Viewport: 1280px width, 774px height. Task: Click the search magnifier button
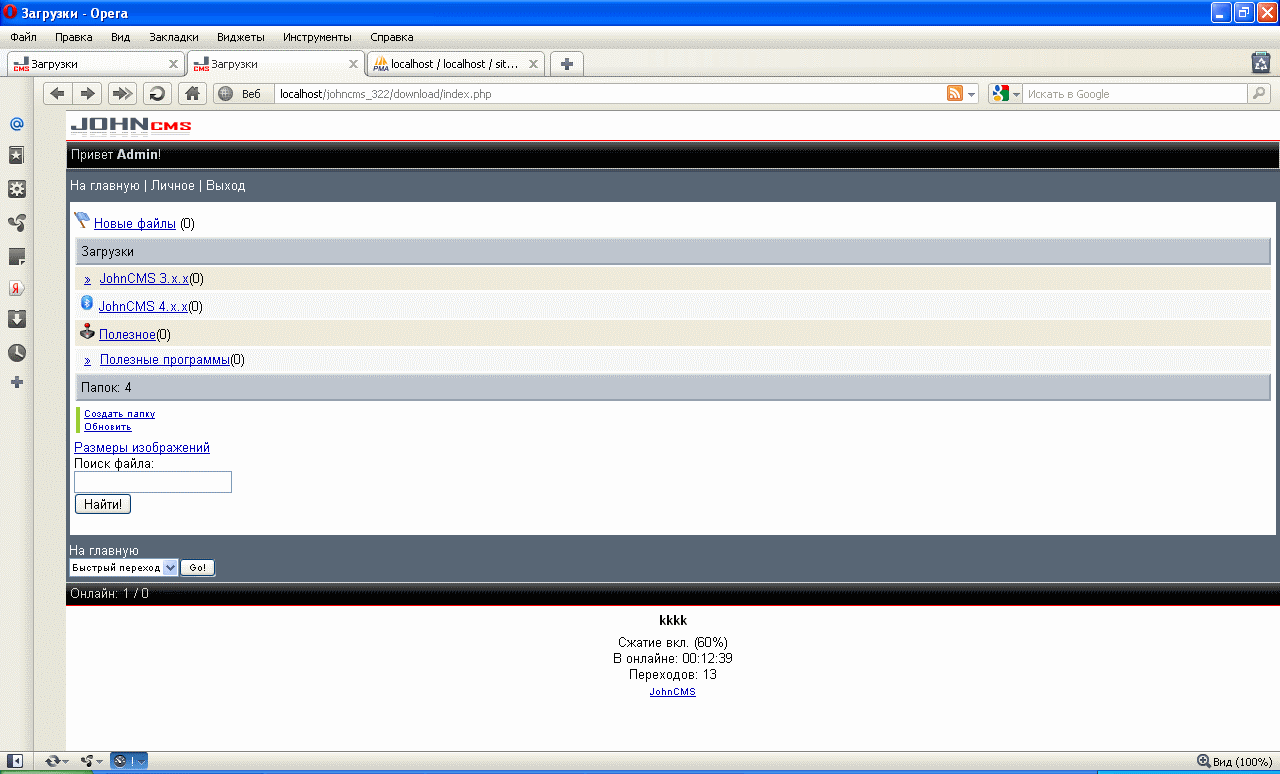[1258, 94]
